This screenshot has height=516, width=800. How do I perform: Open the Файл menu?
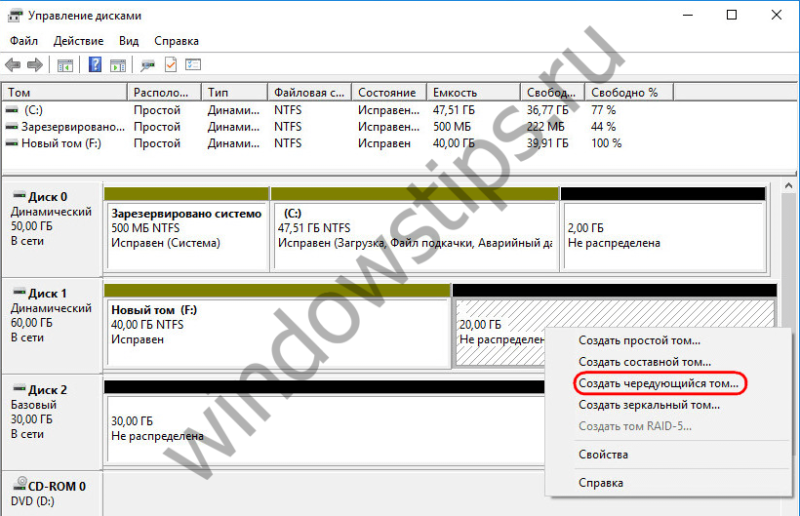(23, 41)
